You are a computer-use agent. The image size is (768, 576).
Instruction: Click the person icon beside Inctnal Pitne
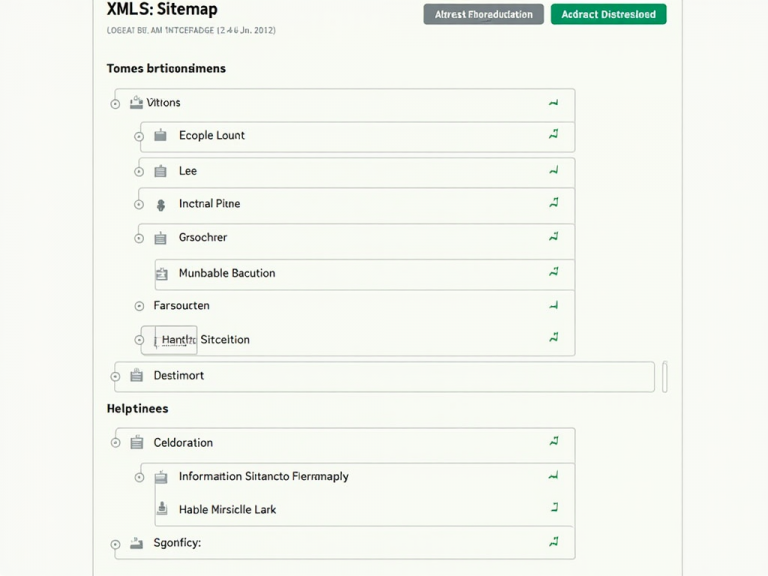point(161,205)
